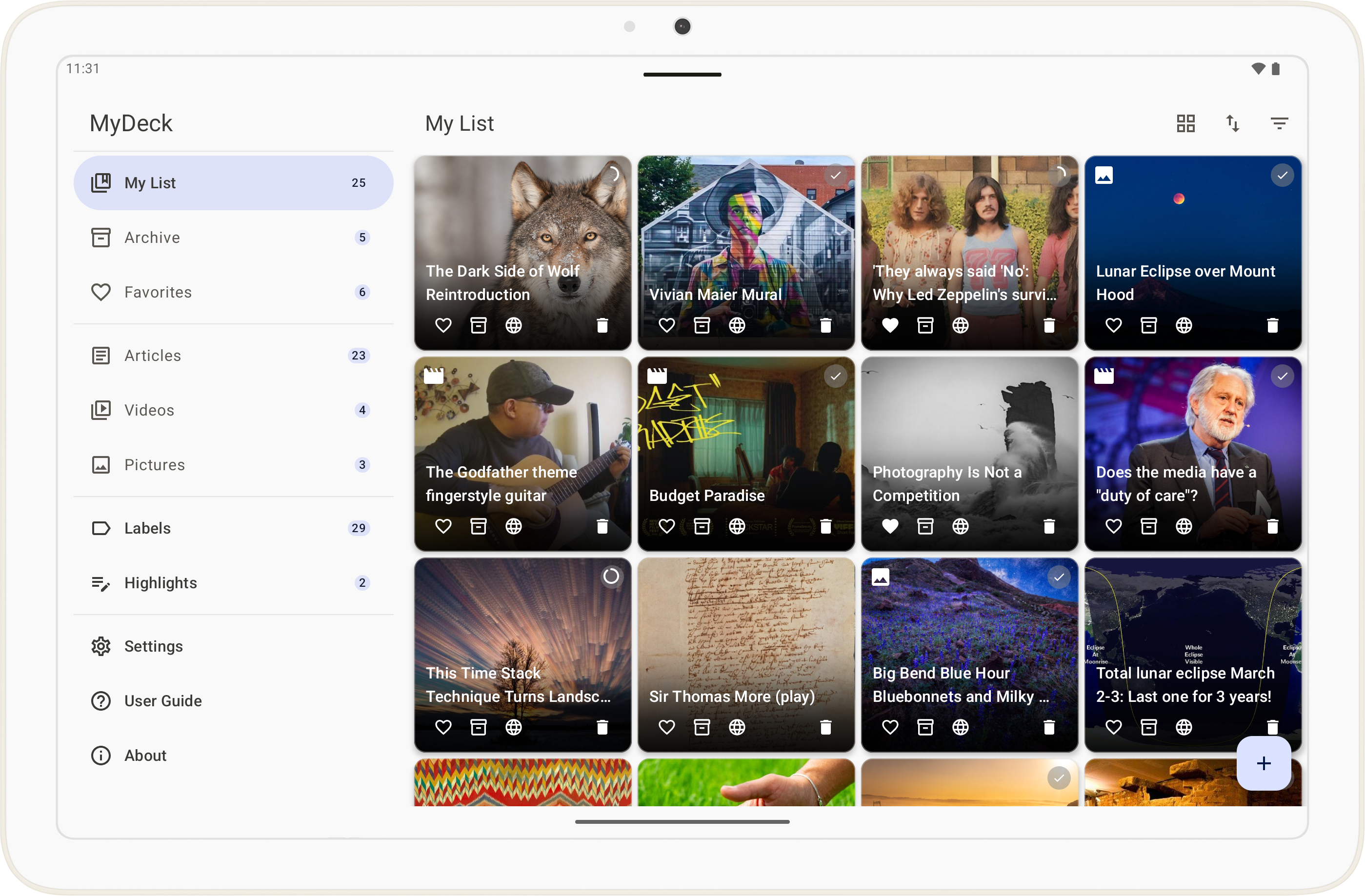This screenshot has width=1365, height=896.
Task: Archive Photography Is Not a Competition
Action: coord(925,526)
